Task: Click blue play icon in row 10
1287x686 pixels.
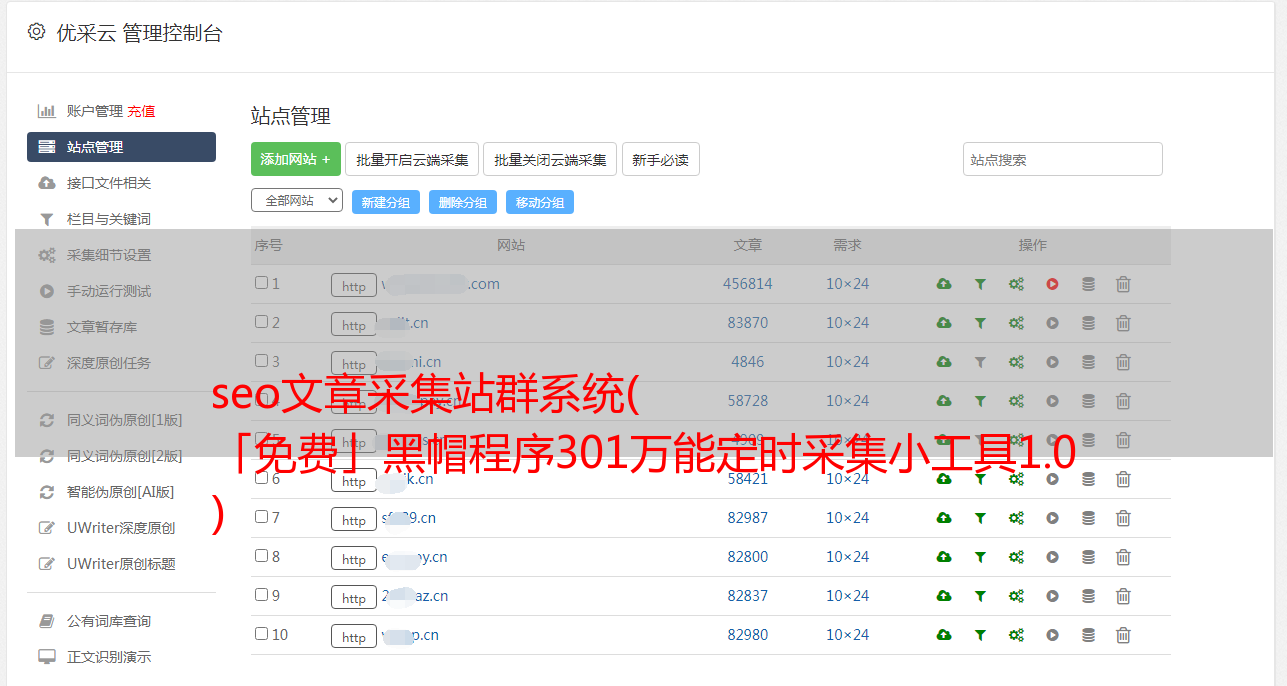Action: pyautogui.click(x=1052, y=635)
